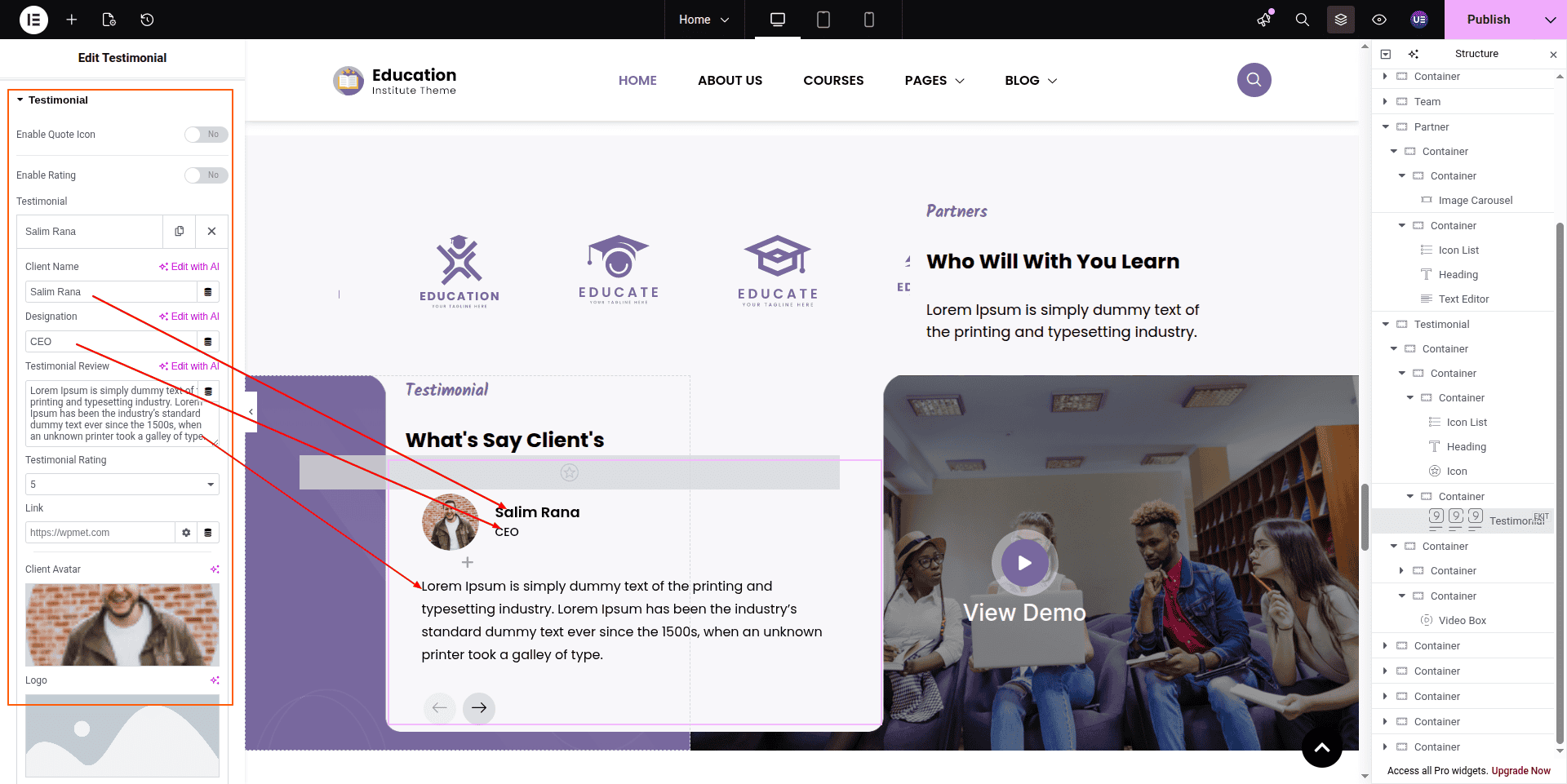Open the revision history icon
This screenshot has height=784, width=1567.
tap(147, 20)
